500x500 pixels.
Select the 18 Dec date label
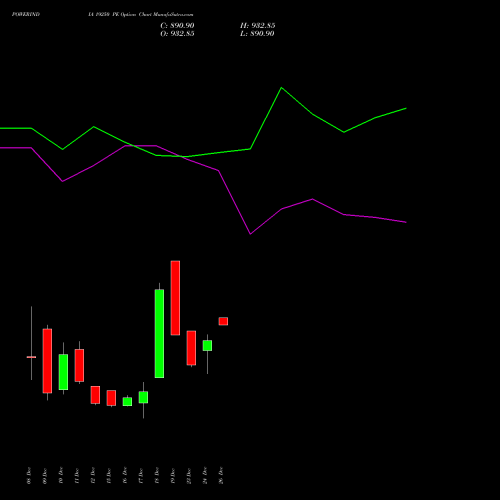tap(157, 476)
